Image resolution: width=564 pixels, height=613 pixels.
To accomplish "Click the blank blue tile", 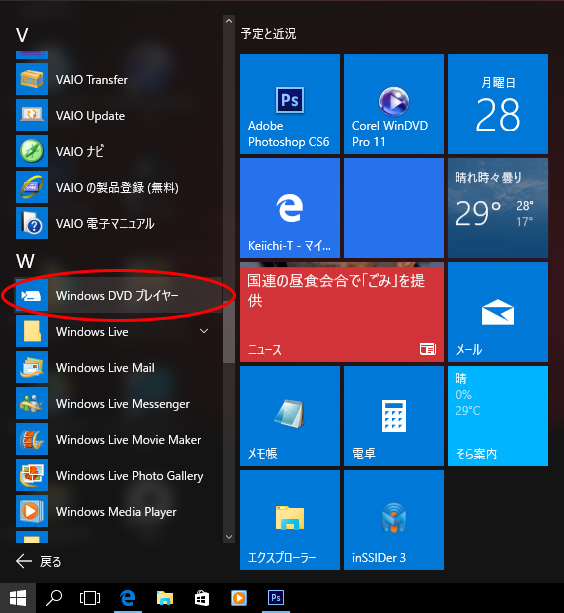I will point(394,208).
